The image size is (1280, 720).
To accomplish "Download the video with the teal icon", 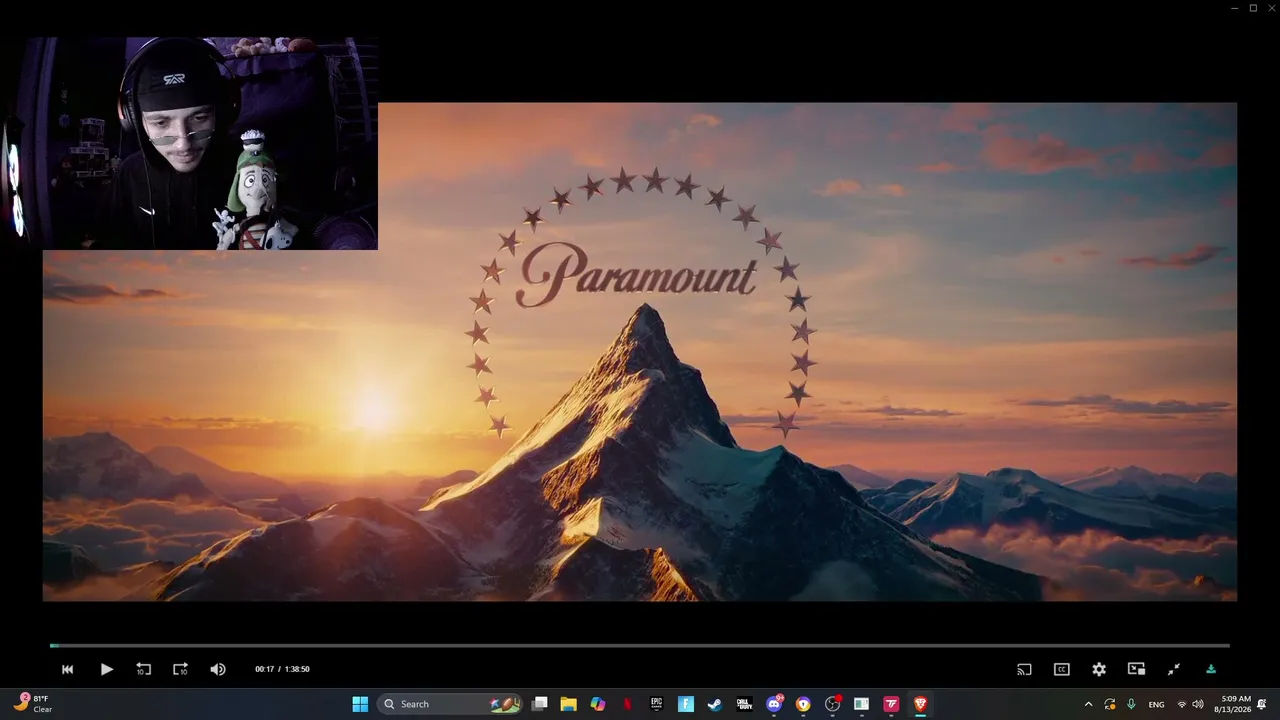I will click(x=1211, y=669).
